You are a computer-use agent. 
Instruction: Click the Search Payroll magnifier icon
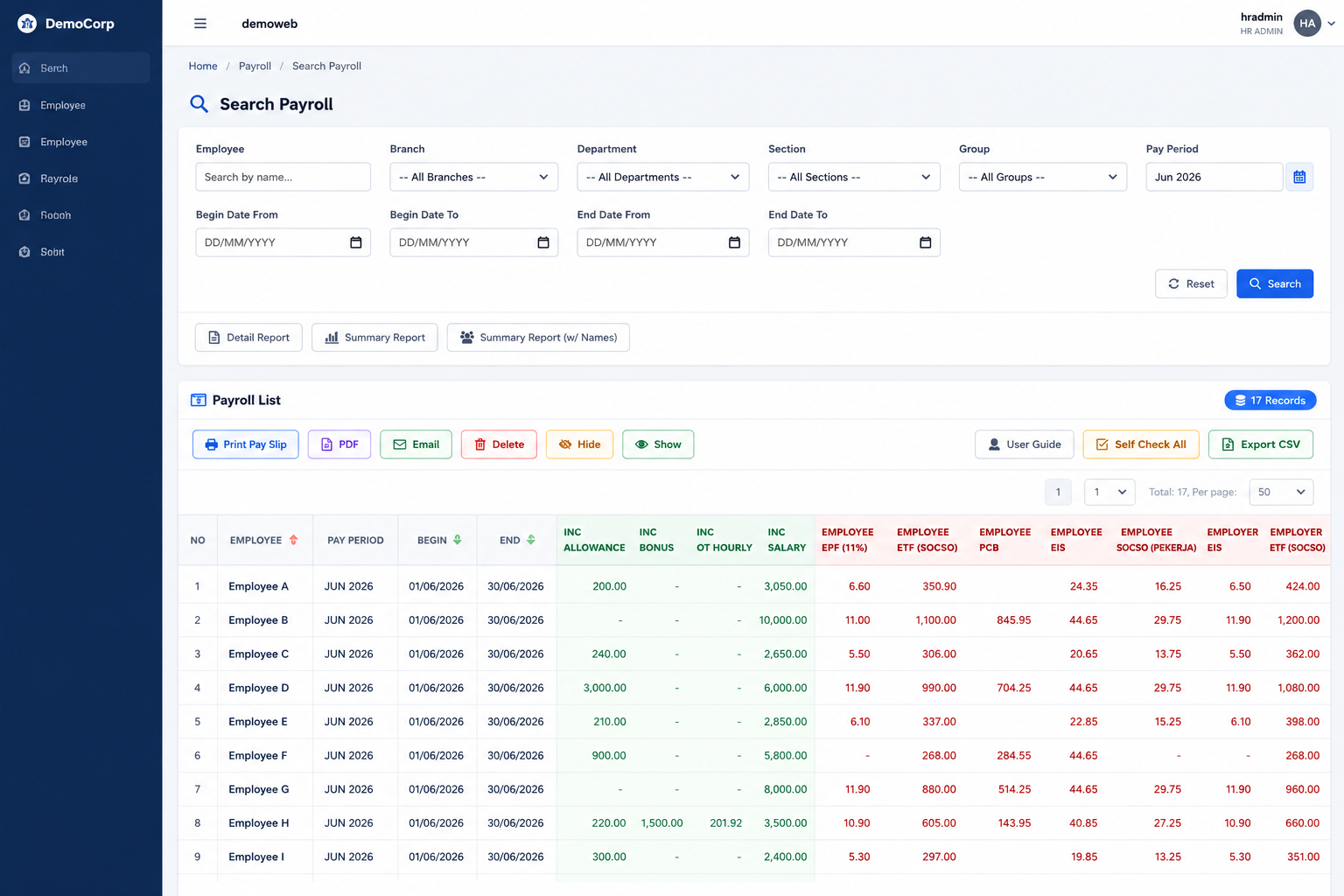tap(199, 104)
